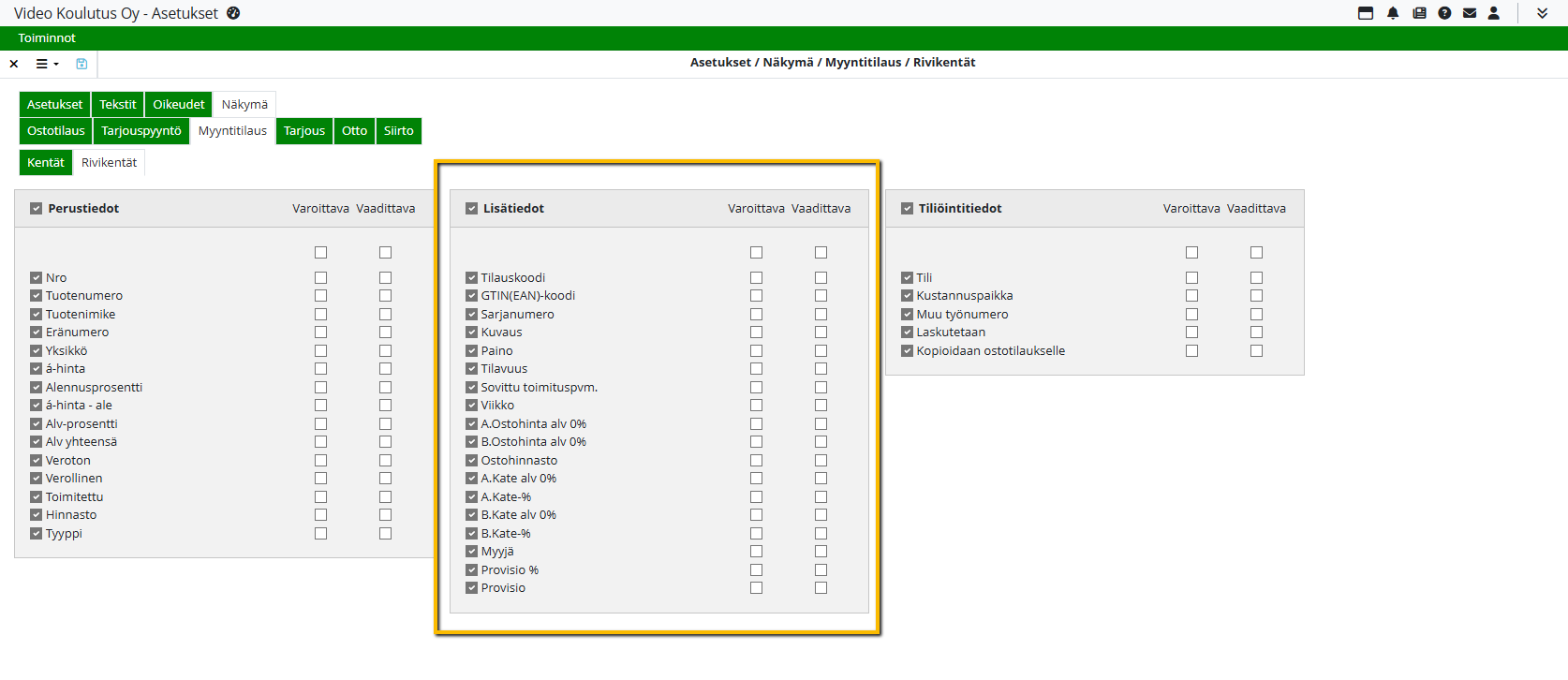Close the settings view with X
Viewport: 1568px width, 680px height.
(14, 64)
